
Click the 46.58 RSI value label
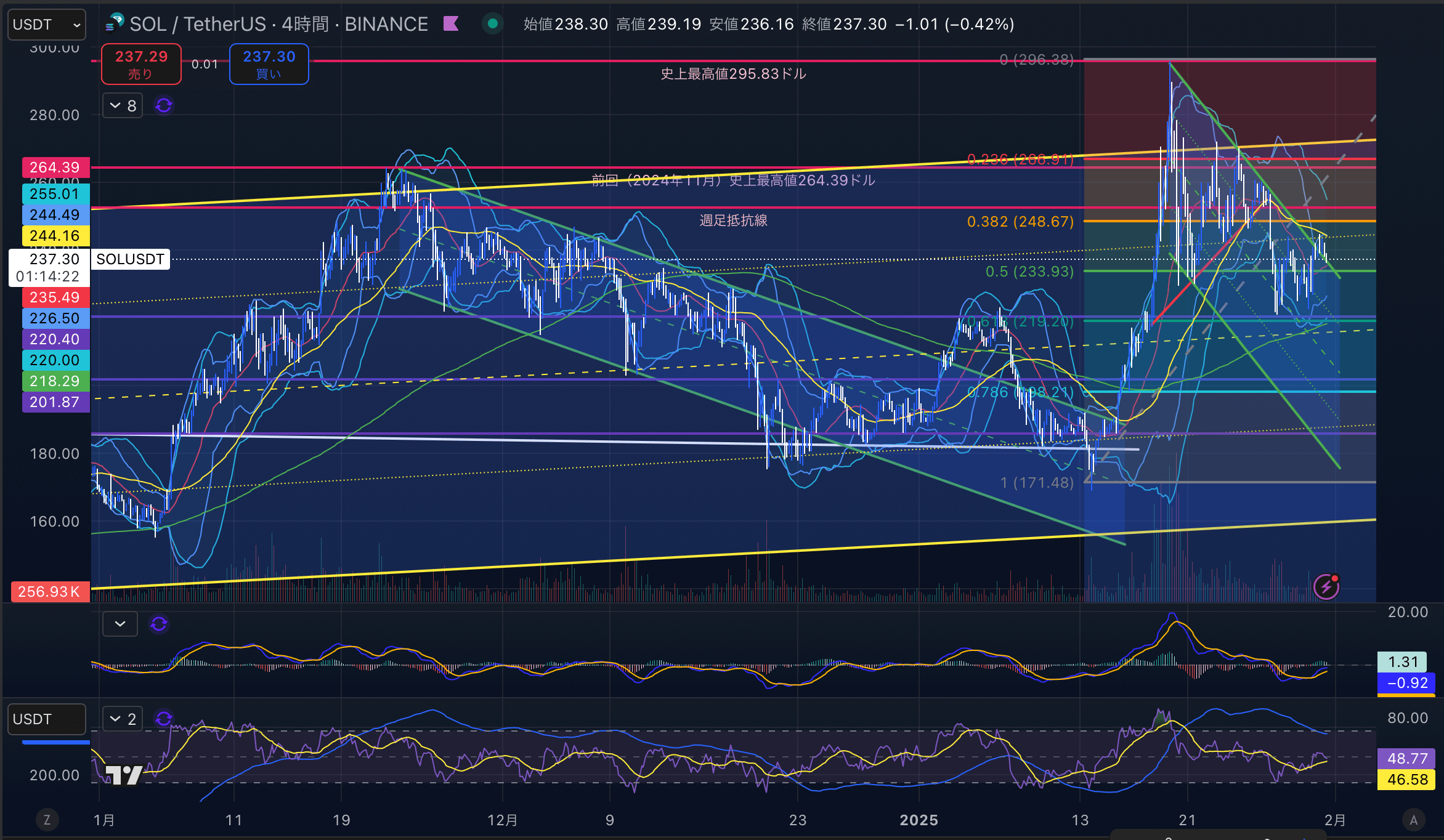1406,780
